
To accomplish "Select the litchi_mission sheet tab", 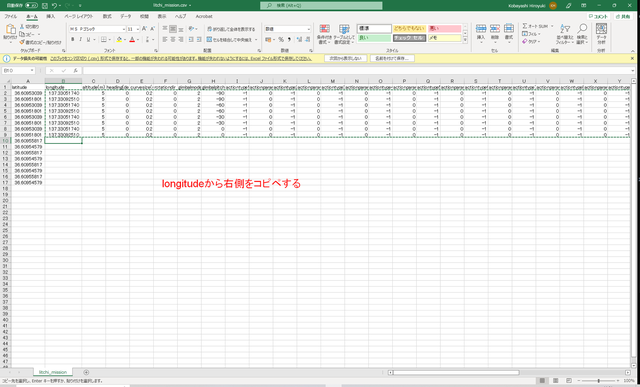I will click(53, 372).
